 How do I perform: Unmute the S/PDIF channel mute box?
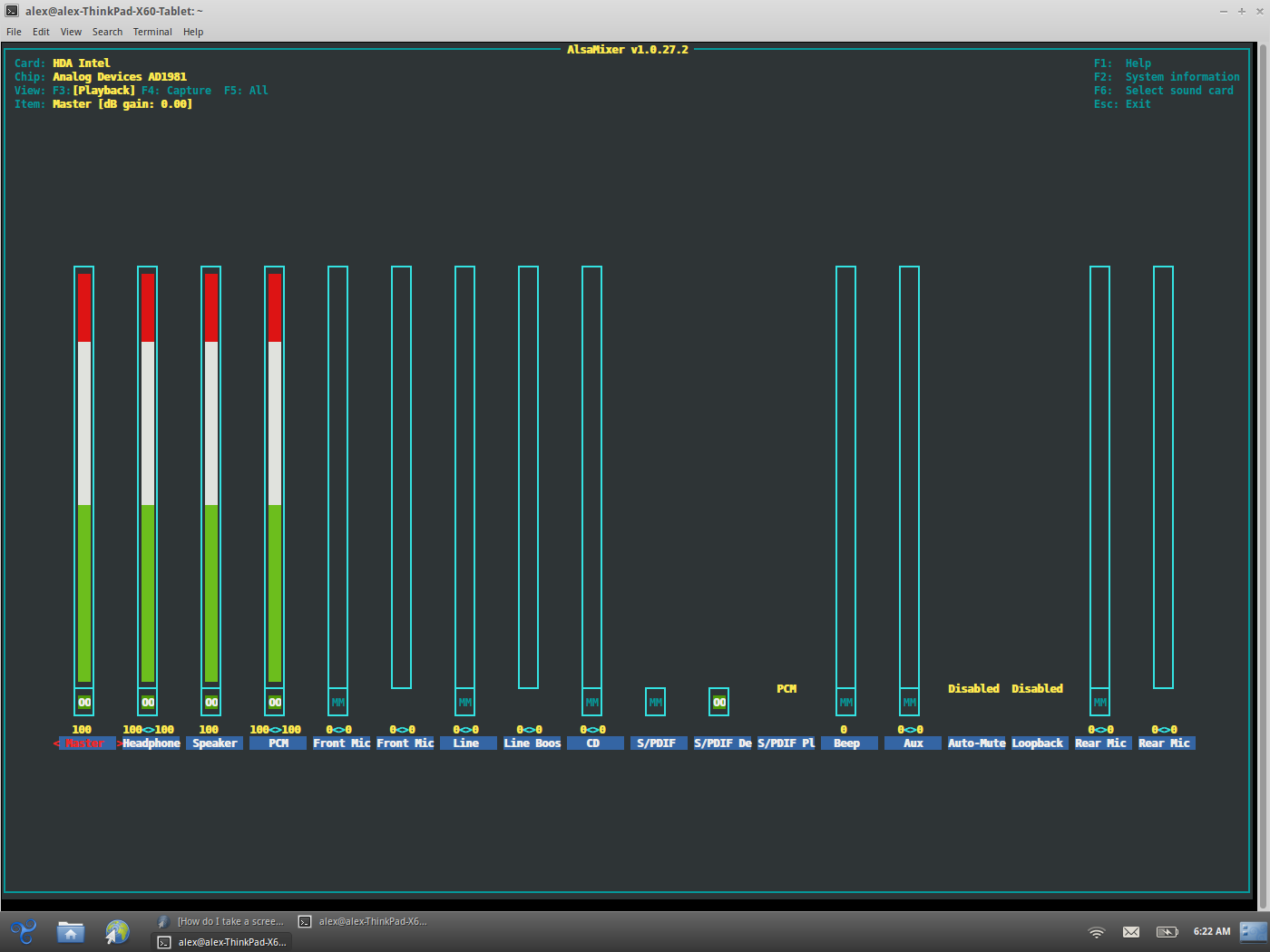pyautogui.click(x=656, y=703)
